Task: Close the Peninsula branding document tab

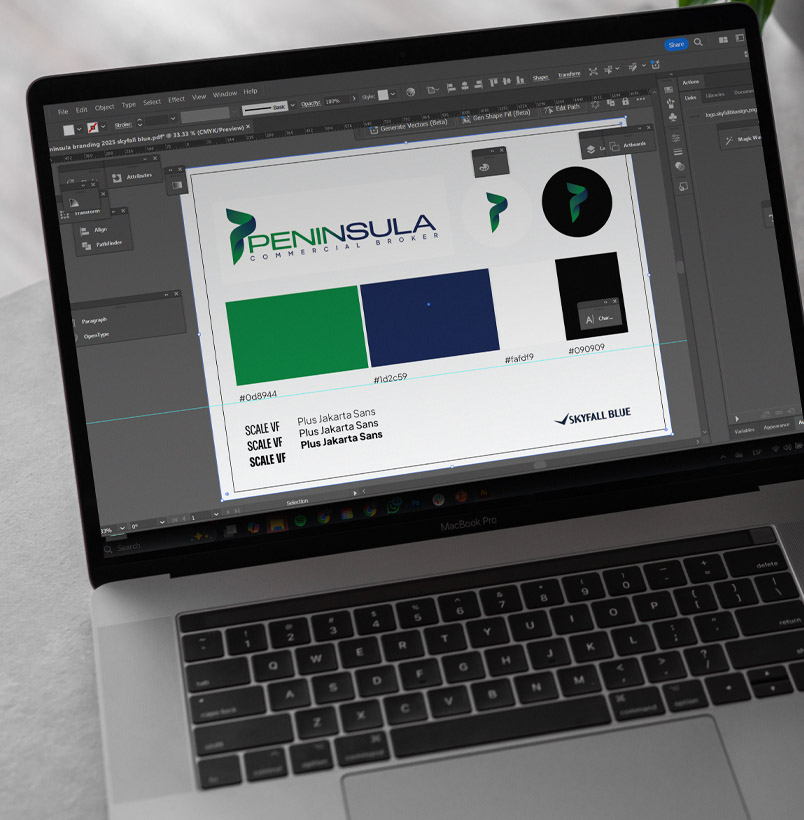Action: [x=248, y=127]
